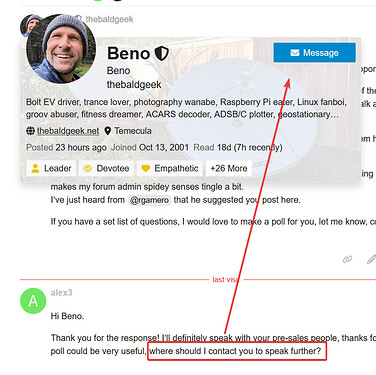376x375 pixels.
Task: Click the location pin icon near Temecula
Action: [x=107, y=131]
